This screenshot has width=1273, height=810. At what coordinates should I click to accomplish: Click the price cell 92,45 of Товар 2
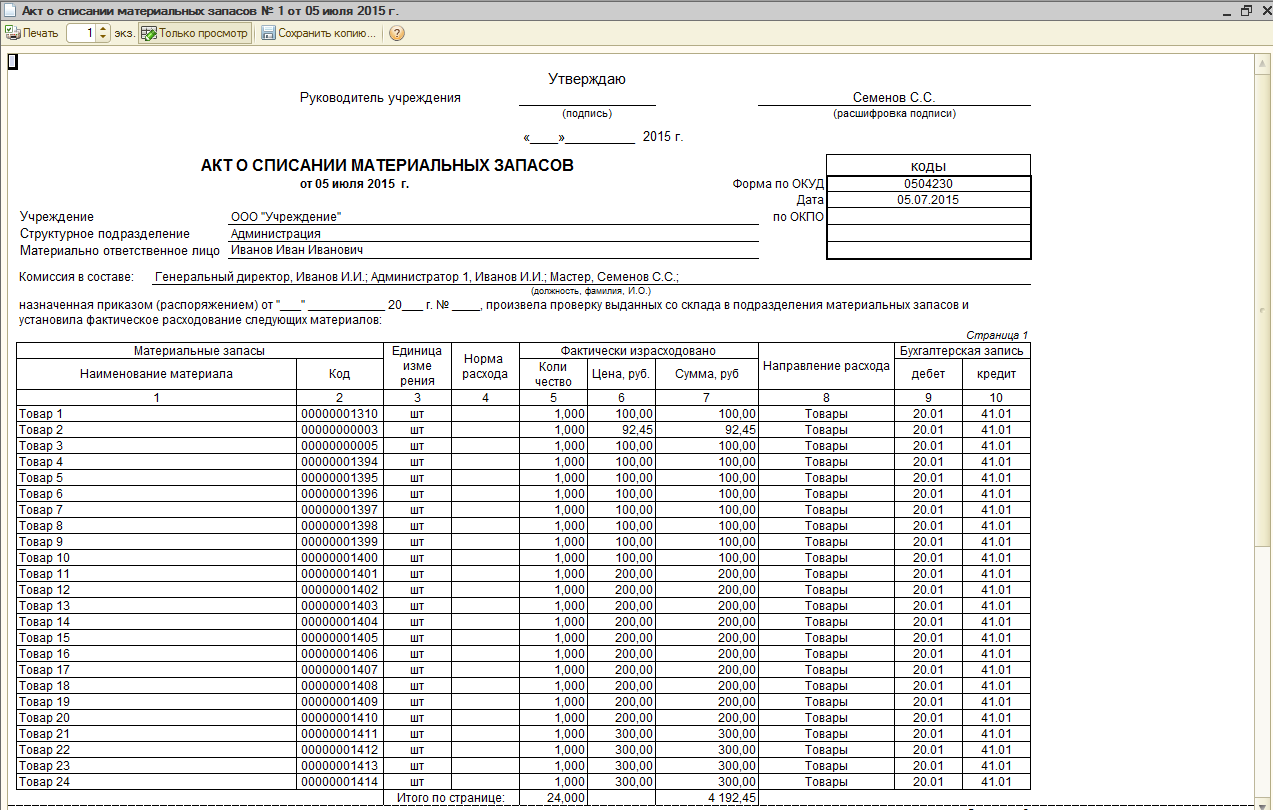[621, 430]
